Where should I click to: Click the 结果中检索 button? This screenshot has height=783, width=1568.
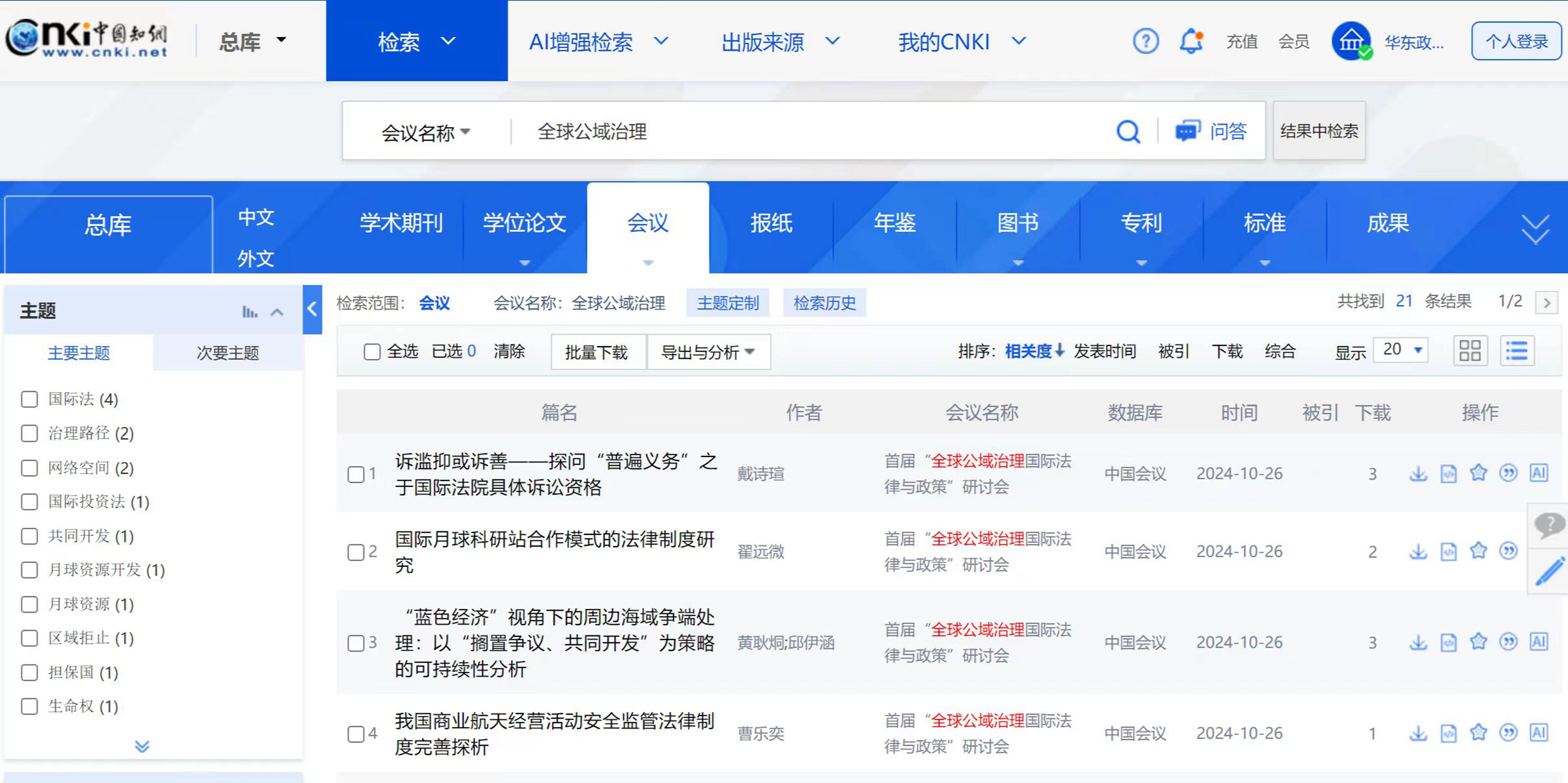[1318, 131]
